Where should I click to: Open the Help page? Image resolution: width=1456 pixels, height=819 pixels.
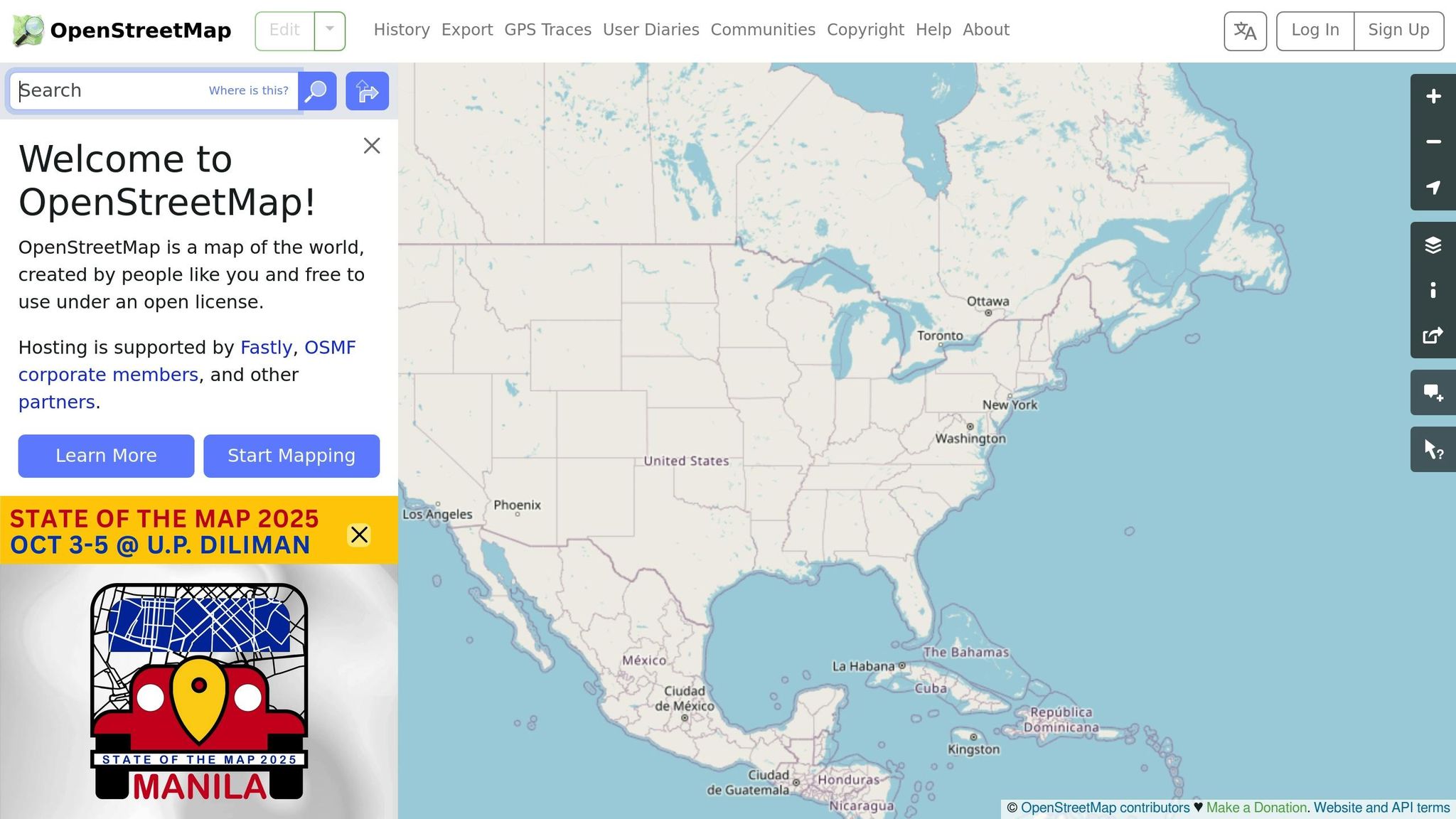point(933,30)
